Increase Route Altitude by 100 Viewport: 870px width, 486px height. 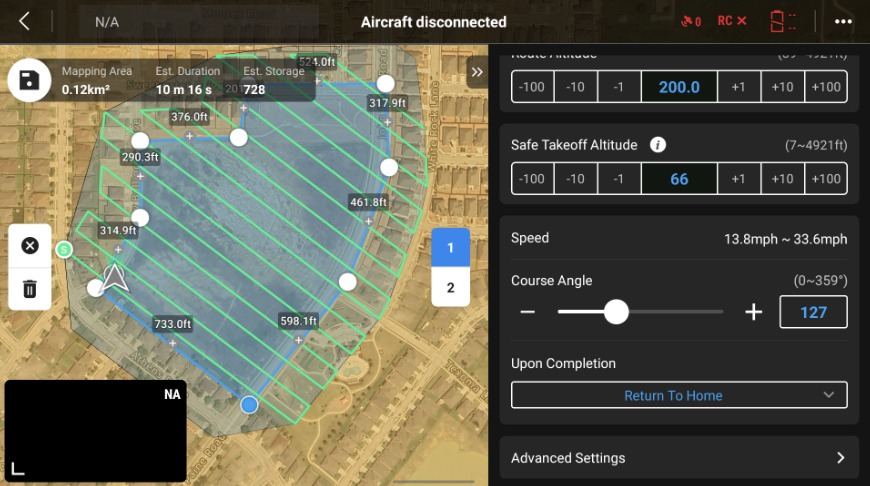[826, 87]
